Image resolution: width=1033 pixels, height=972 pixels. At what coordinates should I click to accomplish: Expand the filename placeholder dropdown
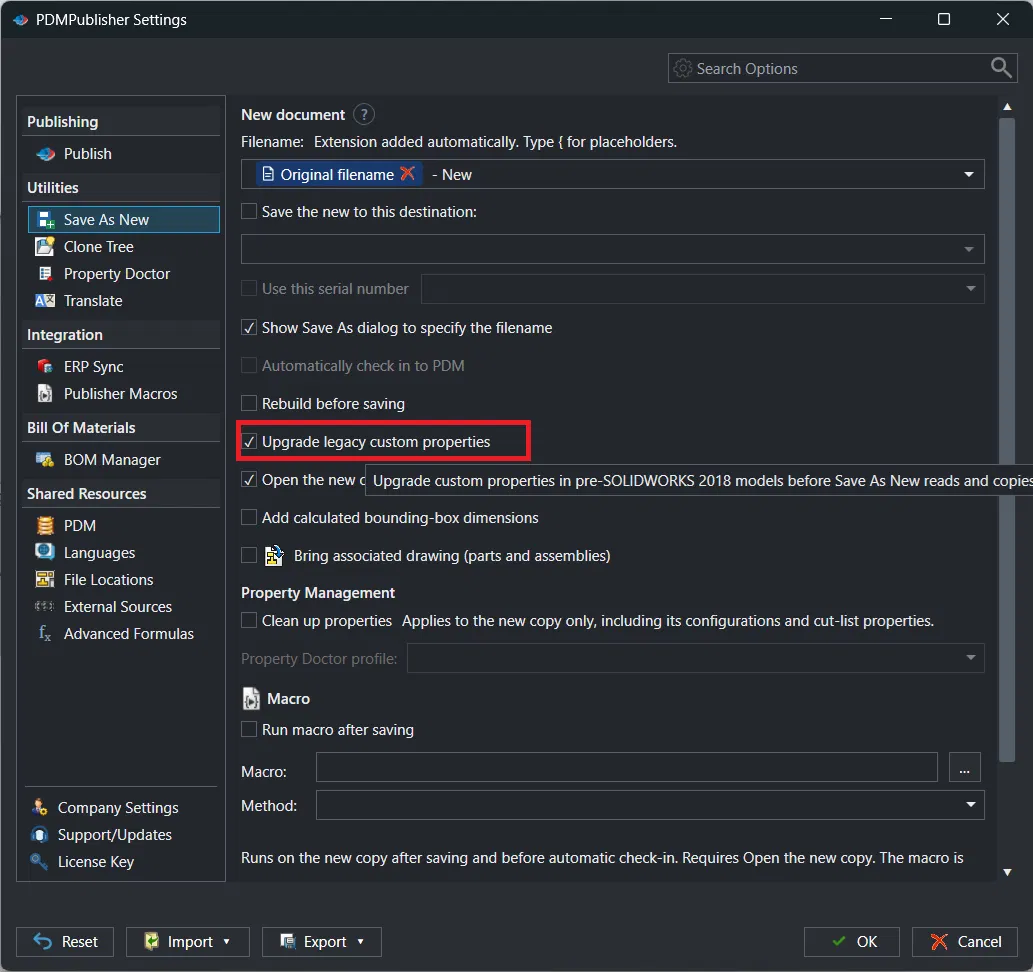point(968,175)
